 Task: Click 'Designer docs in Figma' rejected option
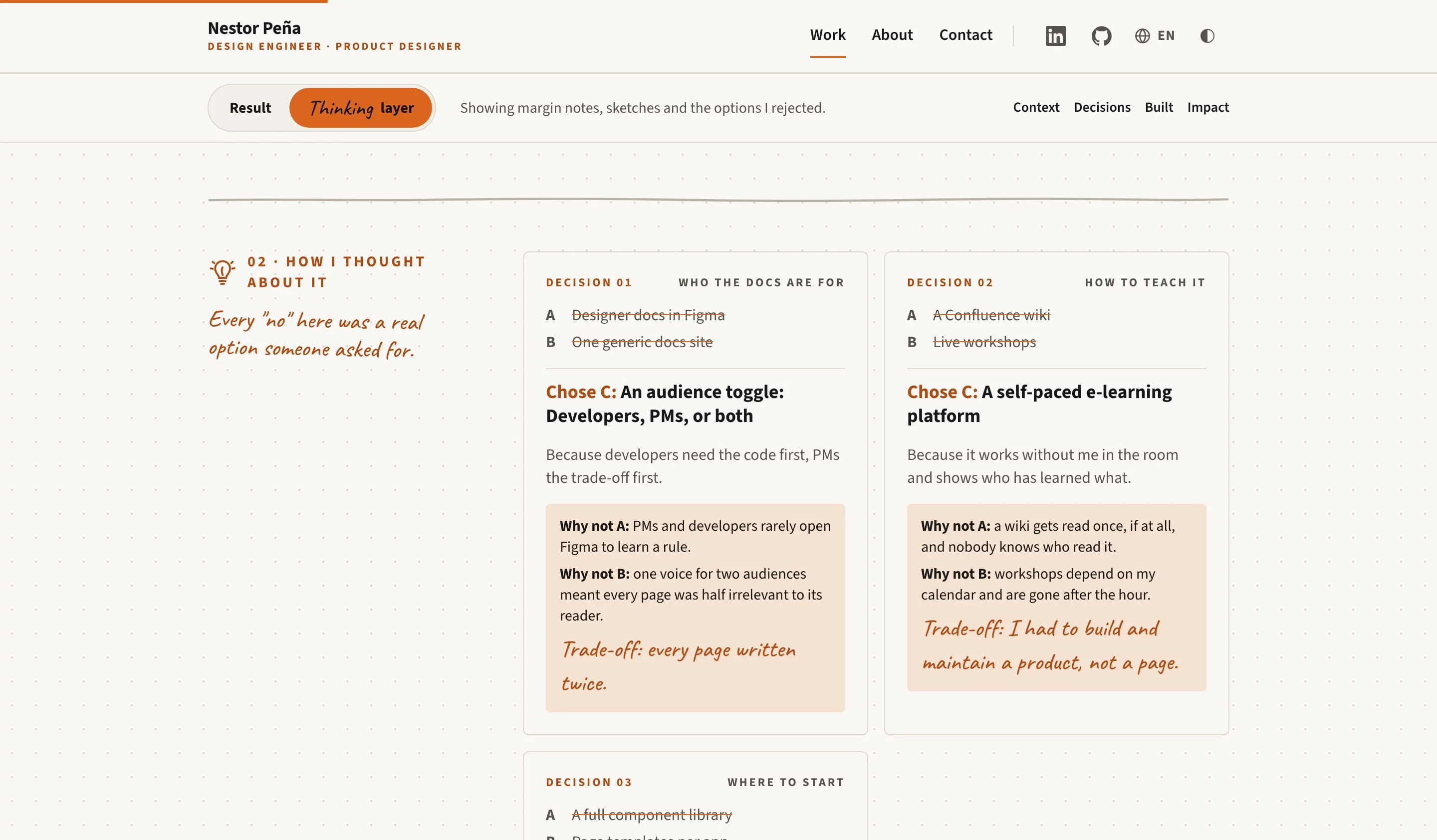pos(648,315)
